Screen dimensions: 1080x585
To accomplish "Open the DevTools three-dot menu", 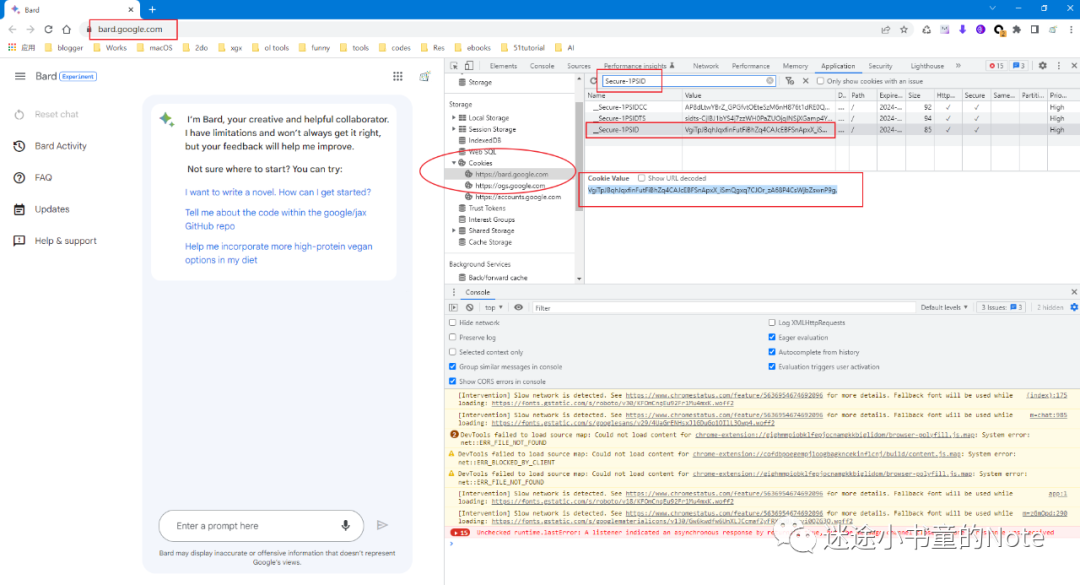I will click(1059, 66).
